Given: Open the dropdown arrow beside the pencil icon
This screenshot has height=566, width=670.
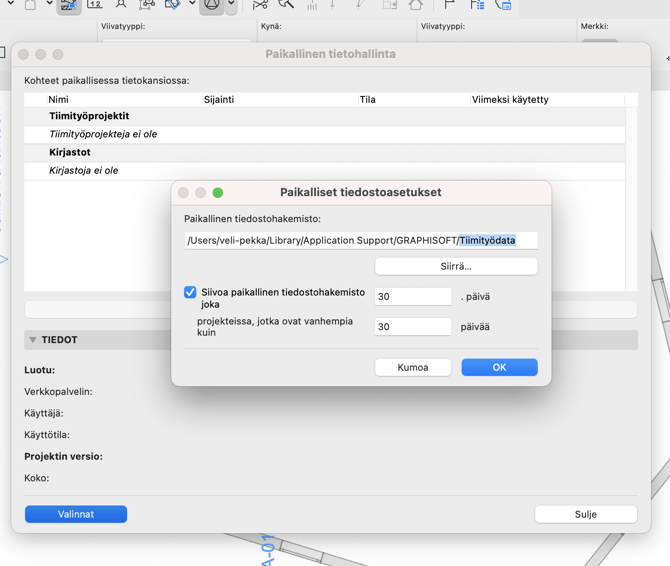Looking at the screenshot, I should [x=191, y=5].
